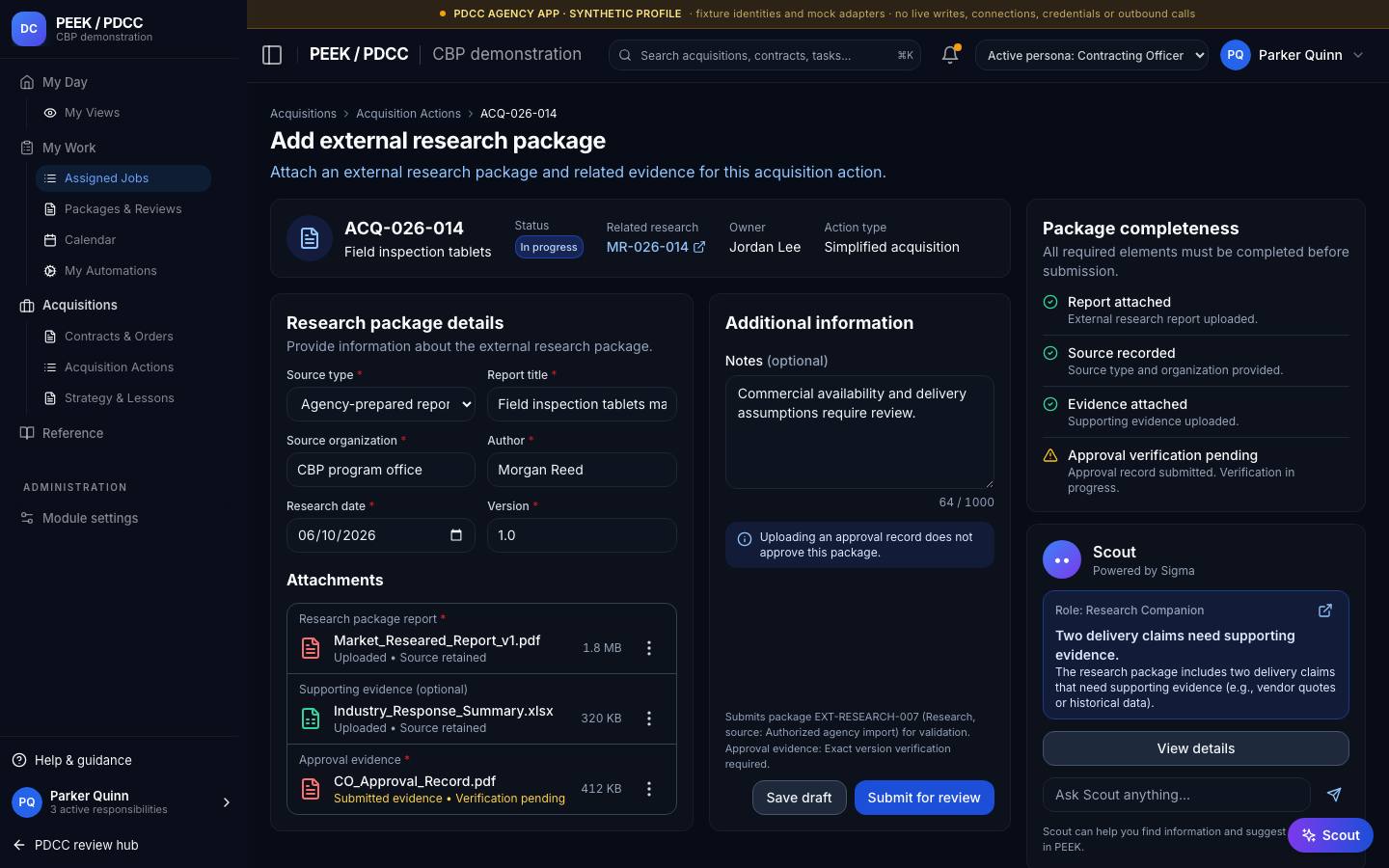Click the Ask Scout anything input
This screenshot has width=1389, height=868.
point(1177,795)
